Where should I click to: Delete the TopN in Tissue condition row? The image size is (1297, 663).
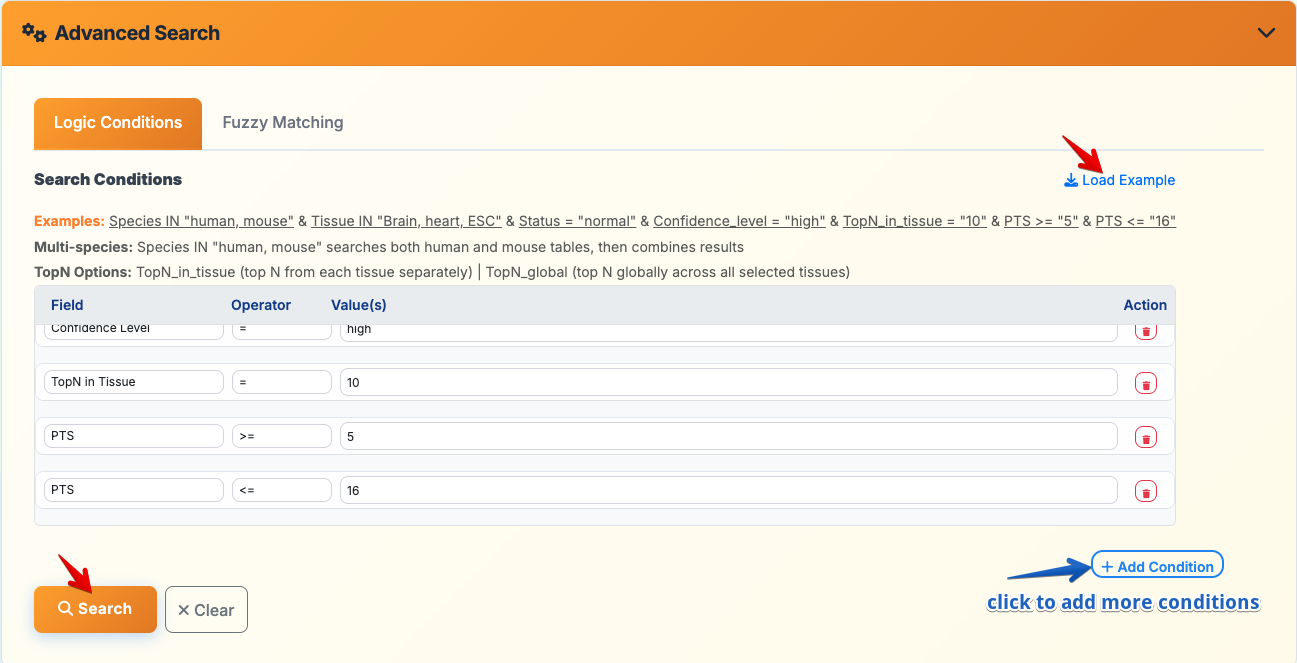pyautogui.click(x=1145, y=383)
